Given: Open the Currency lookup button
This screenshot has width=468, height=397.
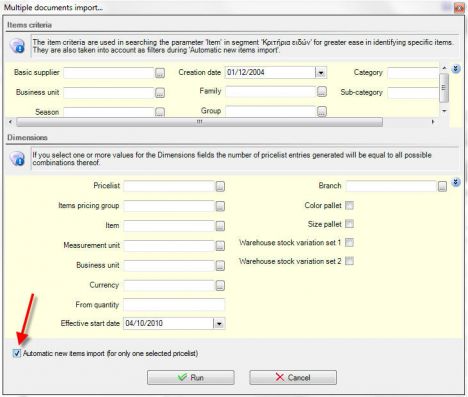Looking at the screenshot, I should click(x=220, y=285).
